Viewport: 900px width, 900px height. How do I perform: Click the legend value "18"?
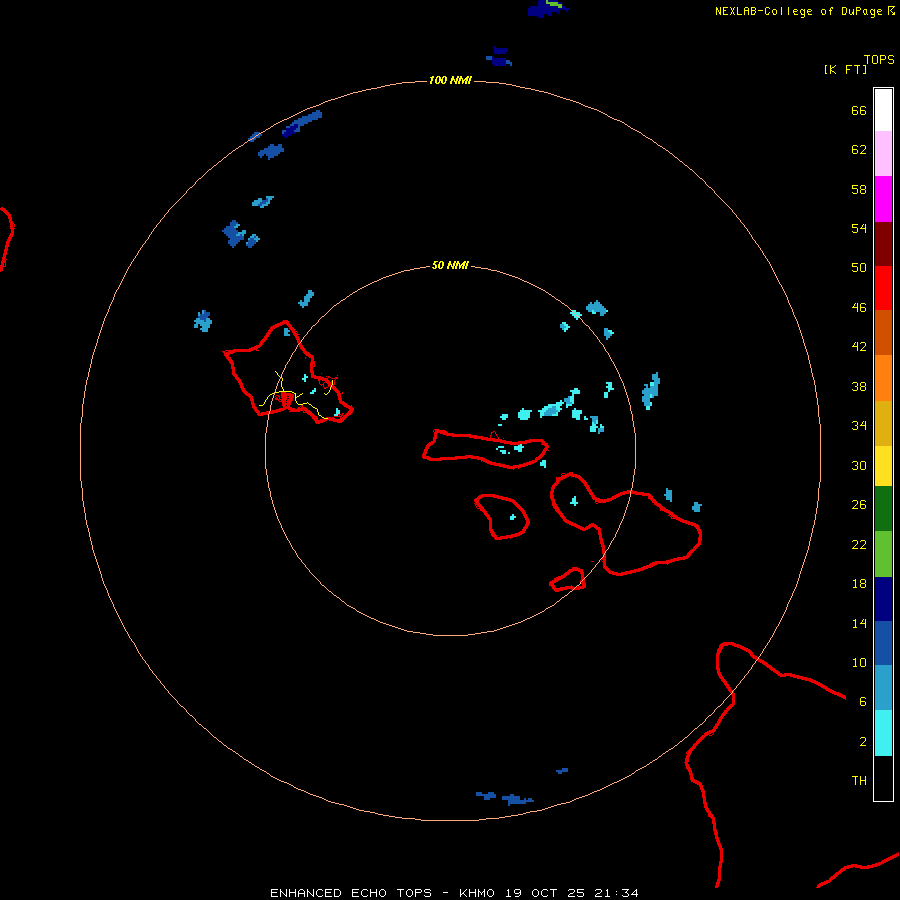[859, 583]
